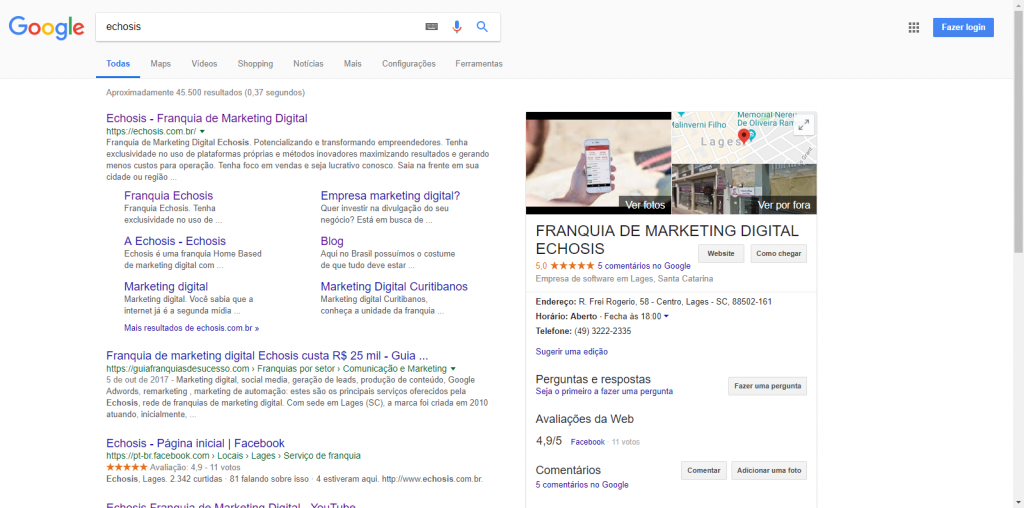Click Adicionar uma foto button

coord(769,470)
